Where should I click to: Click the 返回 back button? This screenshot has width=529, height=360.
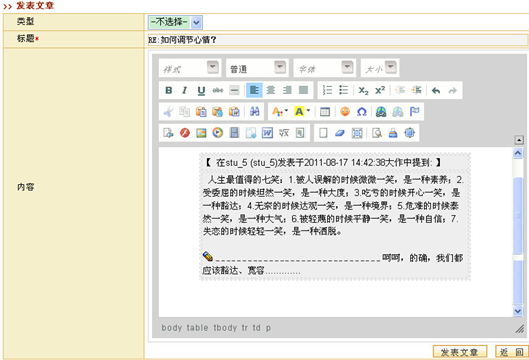pyautogui.click(x=512, y=352)
